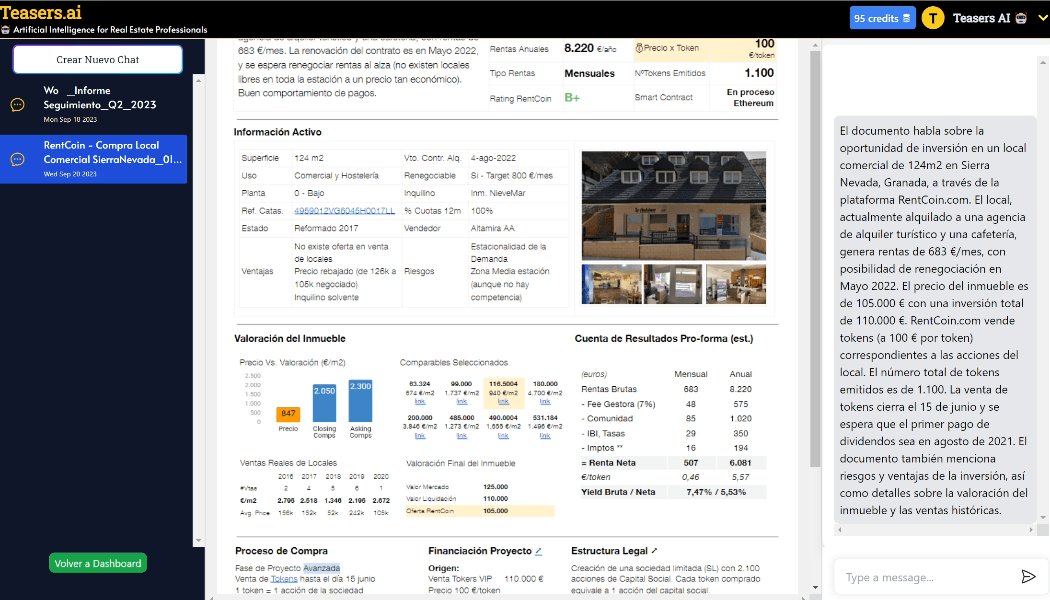Open the link under comparable 180.000
The width and height of the screenshot is (1050, 600).
(545, 402)
